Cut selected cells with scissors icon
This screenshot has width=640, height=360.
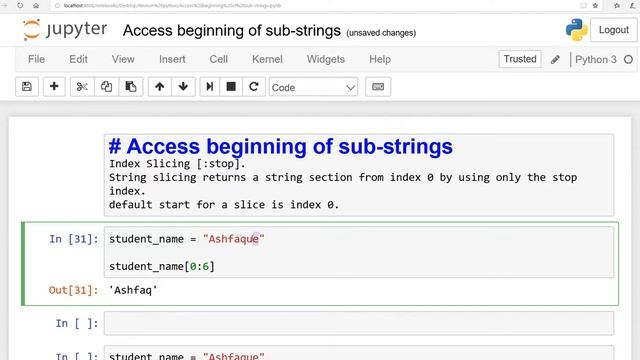tap(82, 87)
